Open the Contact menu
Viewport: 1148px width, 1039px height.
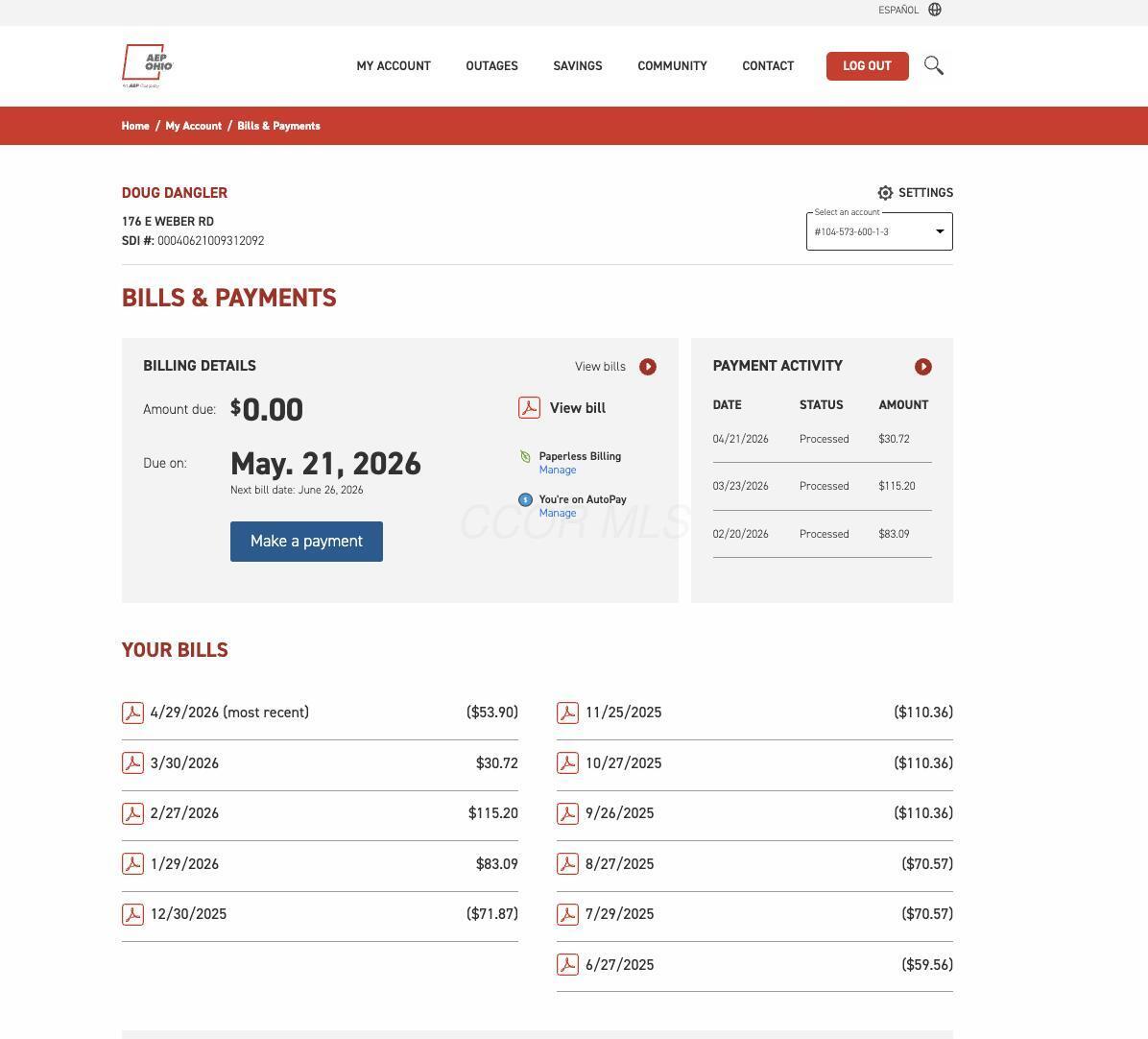click(768, 66)
